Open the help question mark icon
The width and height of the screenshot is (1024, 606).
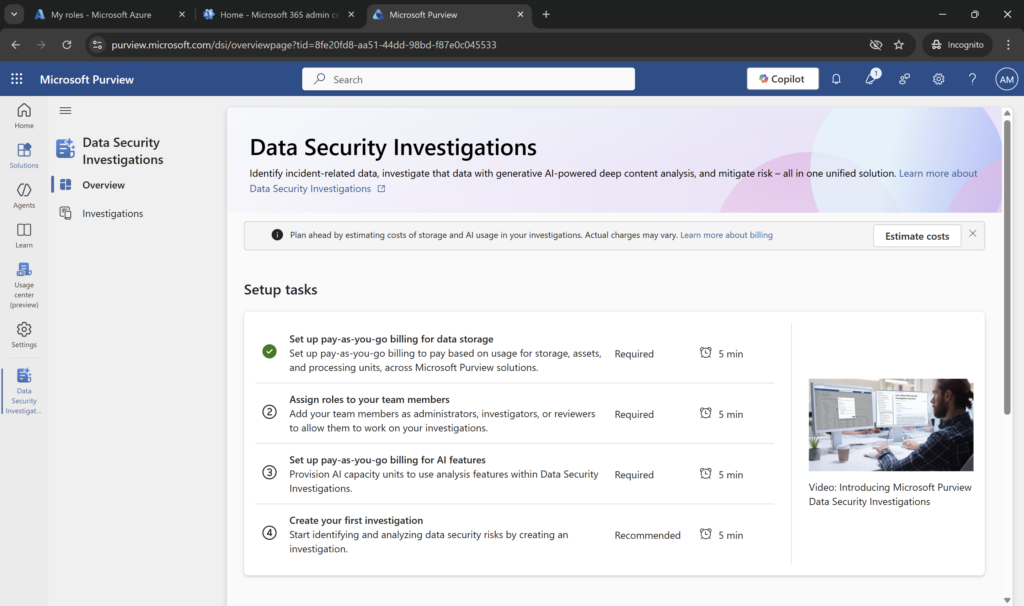972,79
